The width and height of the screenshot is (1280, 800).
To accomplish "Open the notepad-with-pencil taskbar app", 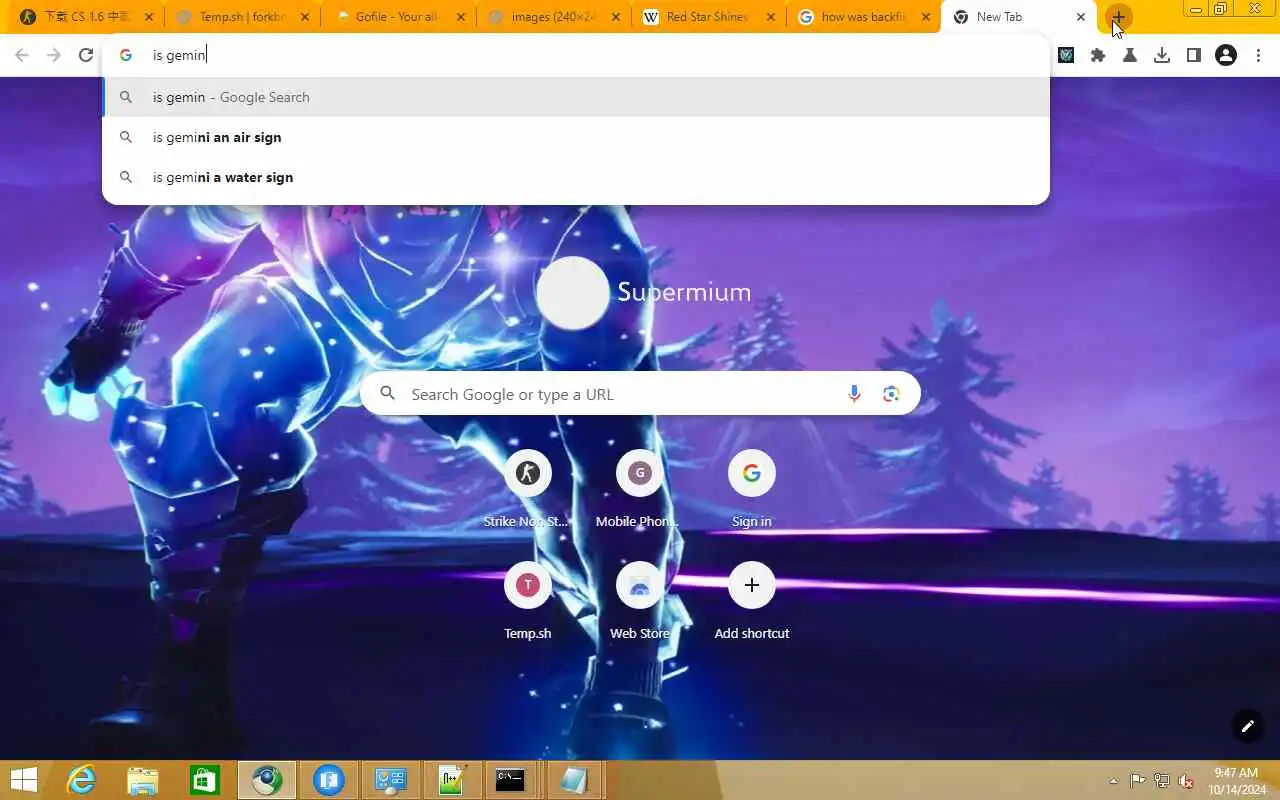I will click(x=453, y=780).
